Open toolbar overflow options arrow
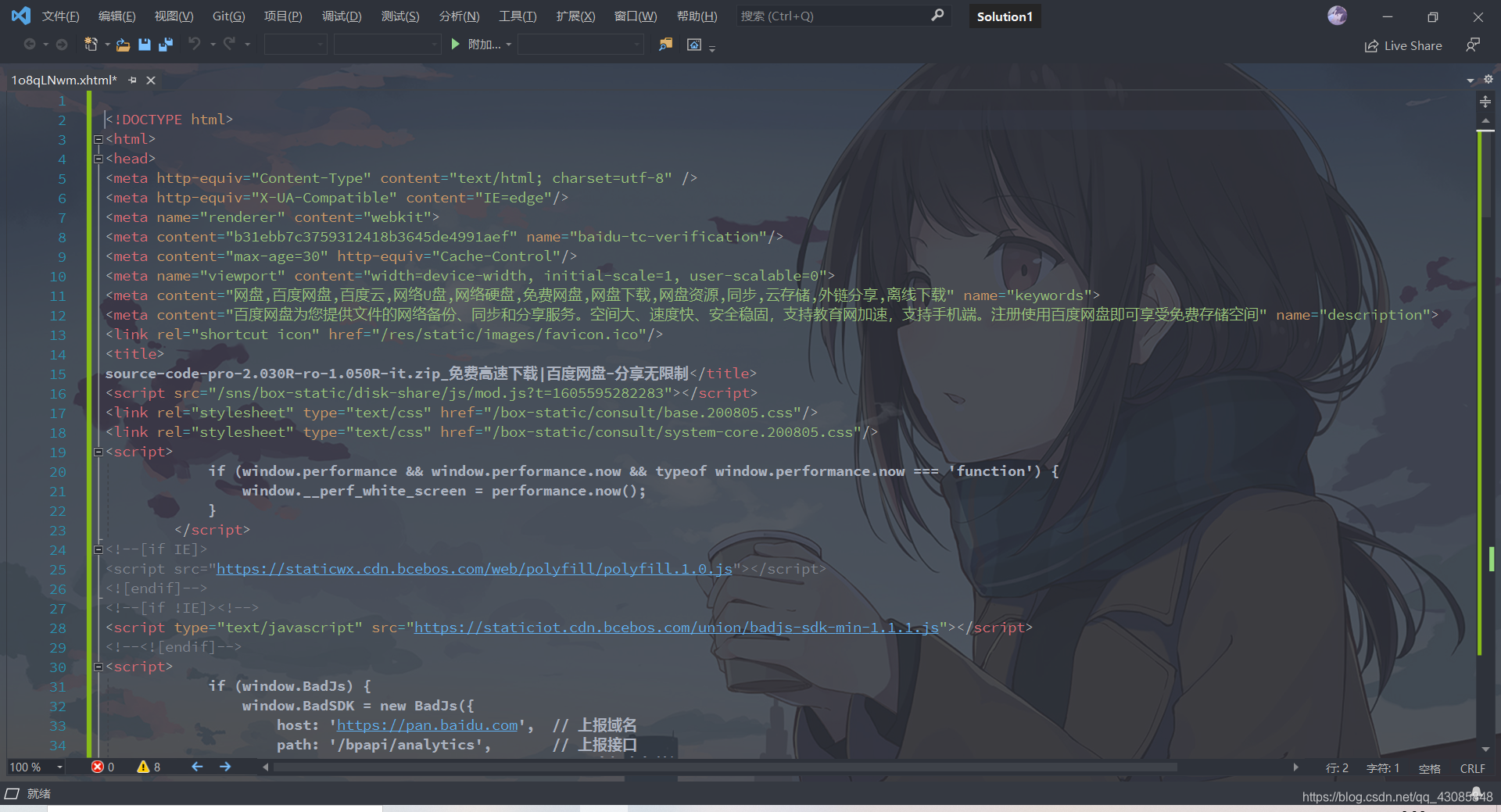This screenshot has width=1501, height=812. click(x=712, y=48)
